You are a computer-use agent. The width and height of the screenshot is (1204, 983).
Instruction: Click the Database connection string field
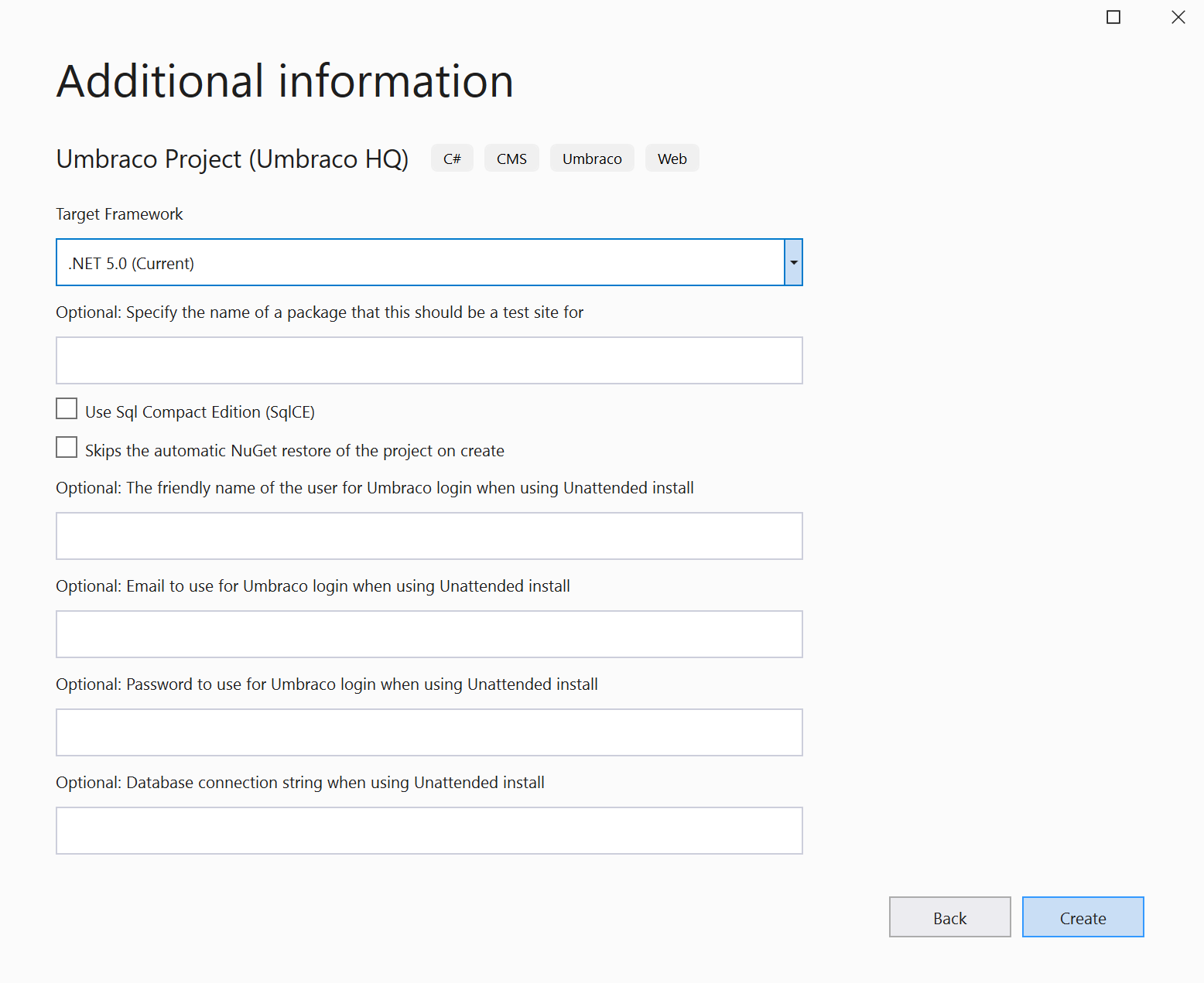(x=429, y=831)
